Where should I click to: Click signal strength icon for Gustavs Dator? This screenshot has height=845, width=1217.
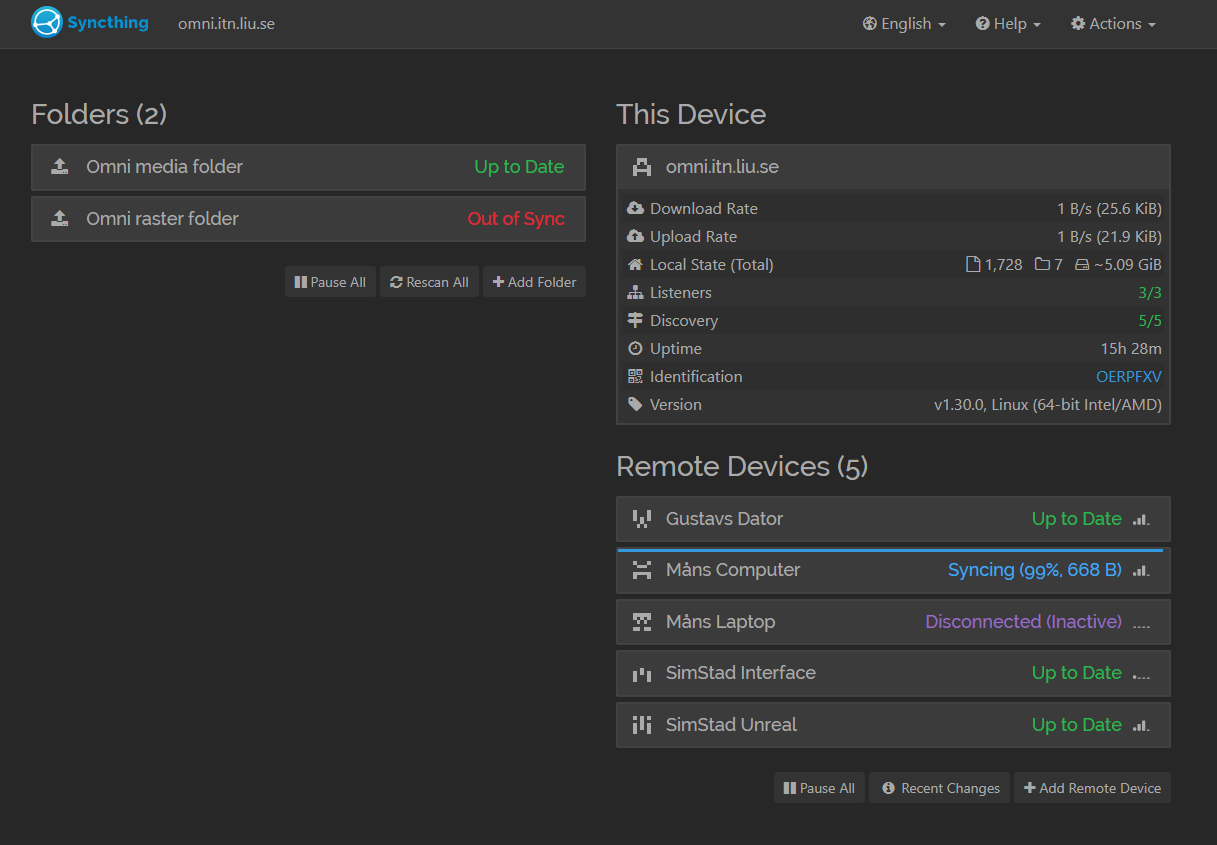click(1141, 520)
